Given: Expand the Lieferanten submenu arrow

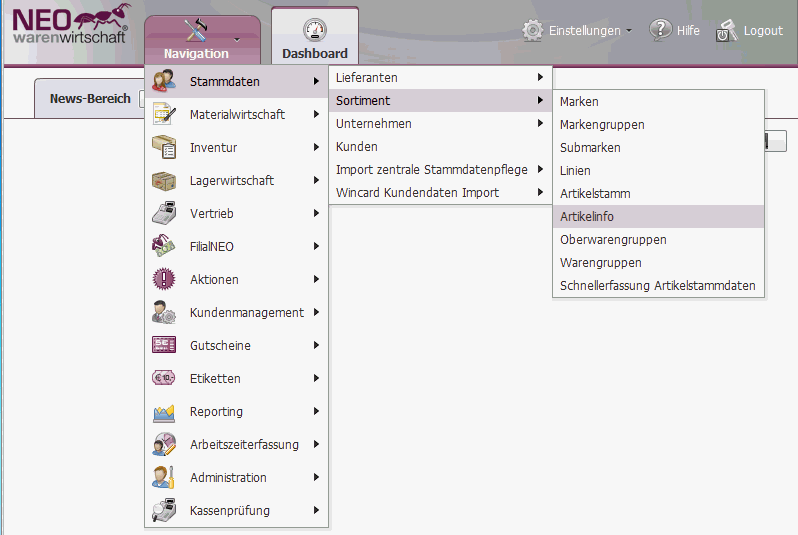Looking at the screenshot, I should click(540, 77).
